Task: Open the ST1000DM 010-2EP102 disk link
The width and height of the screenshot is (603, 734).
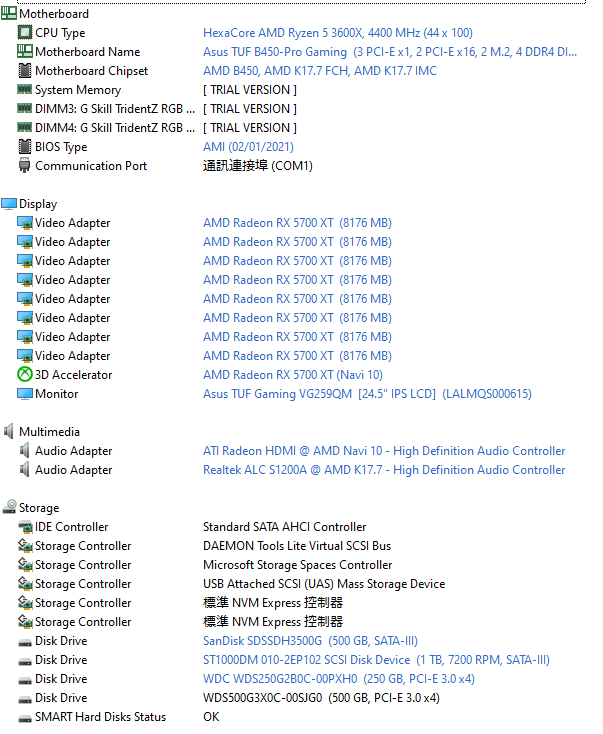Action: click(376, 660)
